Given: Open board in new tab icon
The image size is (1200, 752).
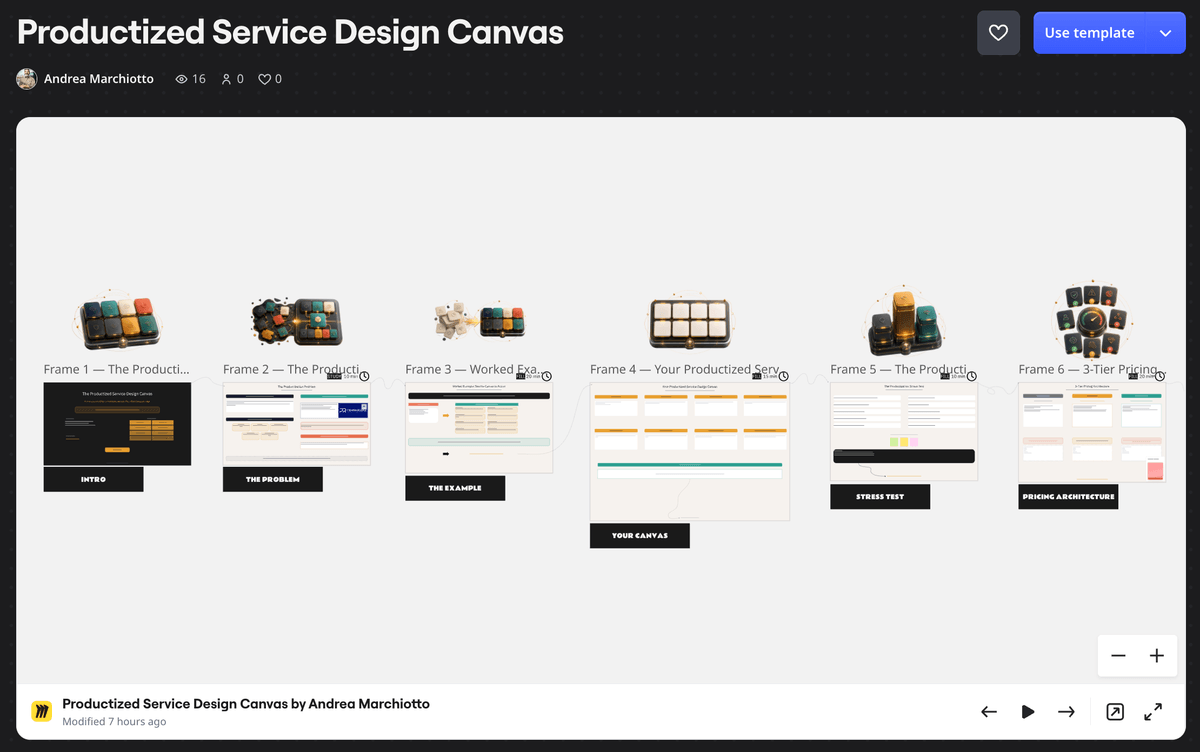Looking at the screenshot, I should (1115, 712).
